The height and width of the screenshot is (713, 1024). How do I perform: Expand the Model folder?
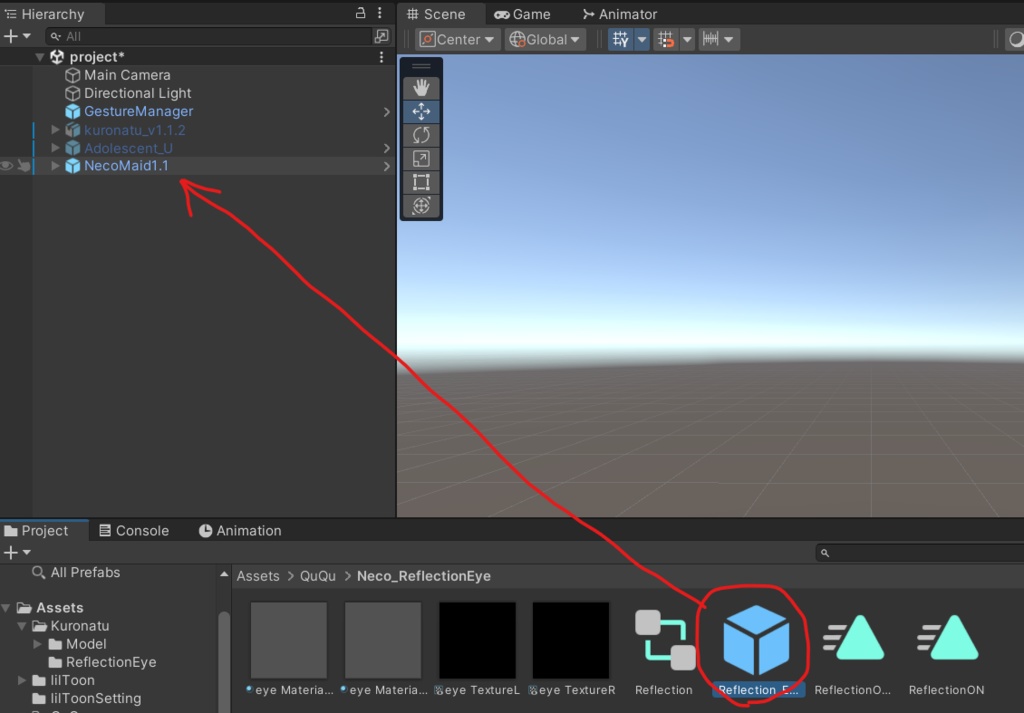pyautogui.click(x=37, y=644)
